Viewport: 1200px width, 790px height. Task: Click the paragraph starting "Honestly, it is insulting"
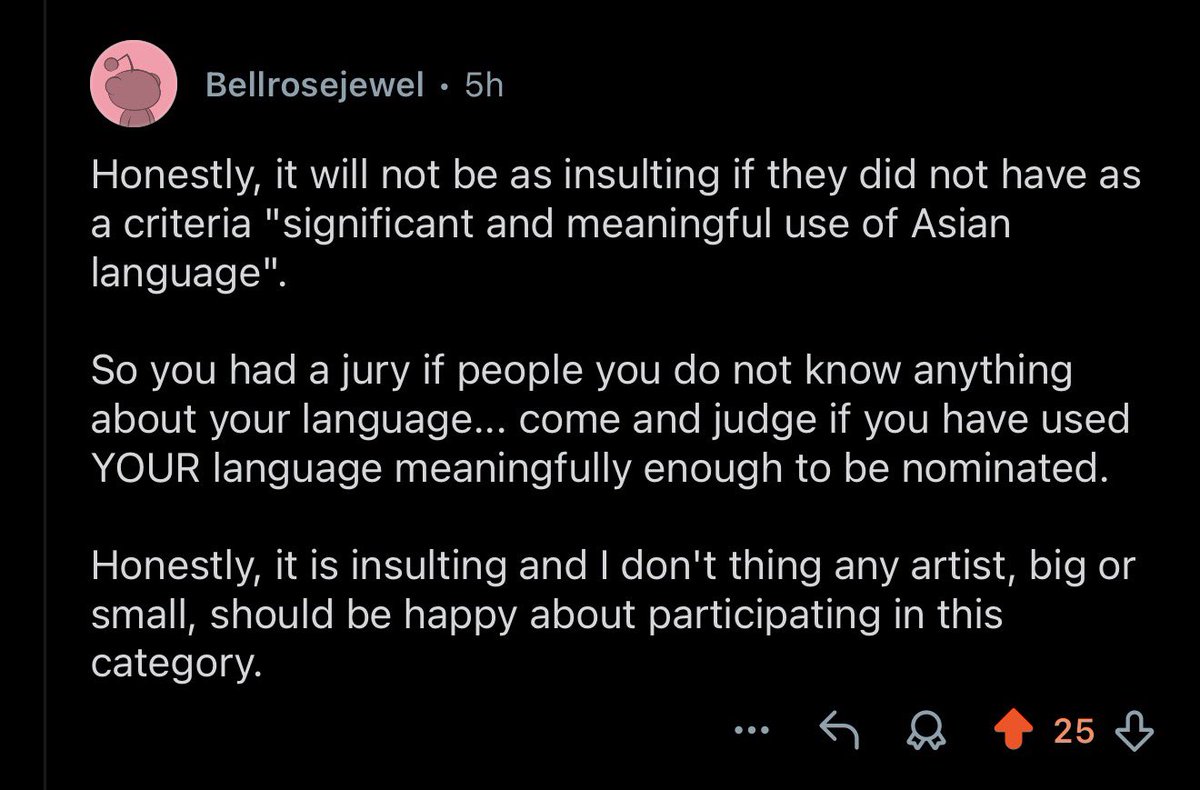pos(612,614)
